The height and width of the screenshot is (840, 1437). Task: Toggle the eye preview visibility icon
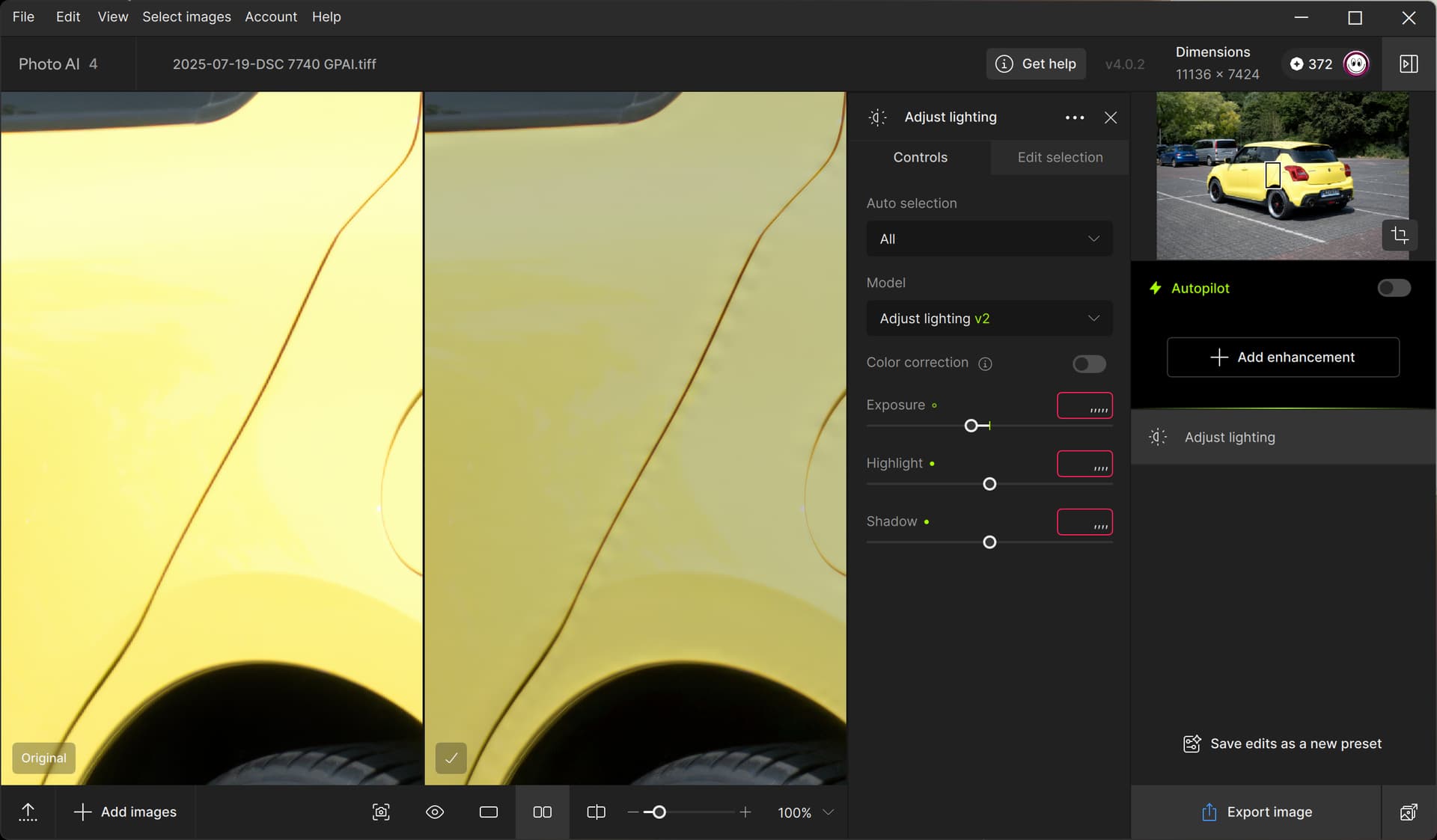tap(435, 812)
